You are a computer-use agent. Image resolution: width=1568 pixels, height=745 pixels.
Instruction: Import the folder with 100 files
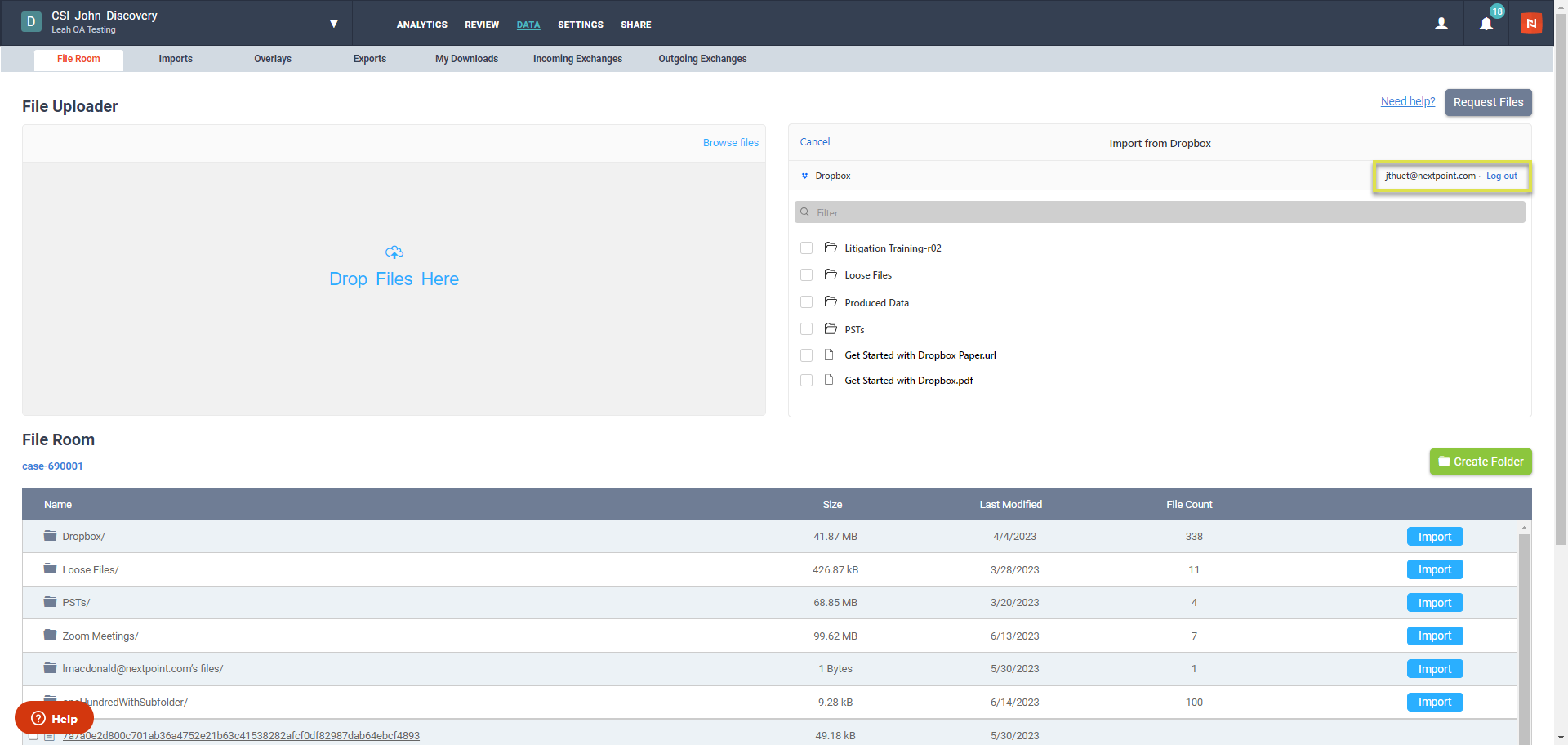coord(1435,702)
